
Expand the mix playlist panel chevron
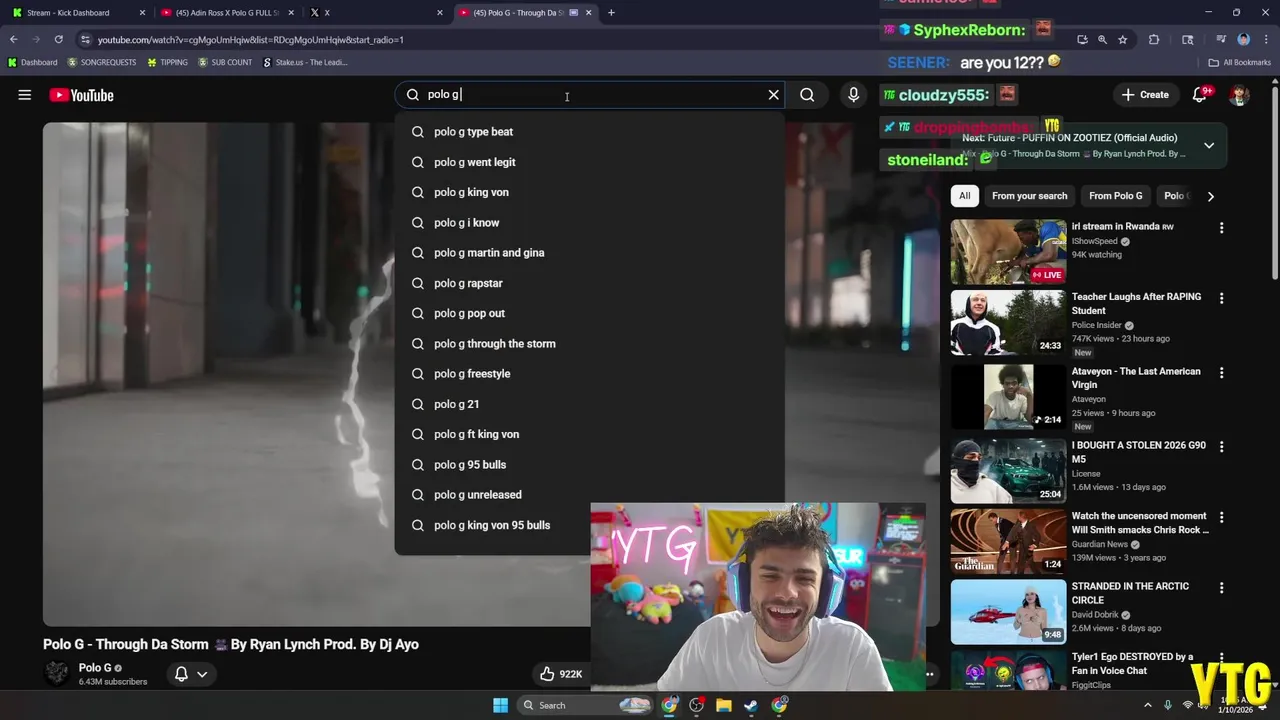pyautogui.click(x=1209, y=145)
